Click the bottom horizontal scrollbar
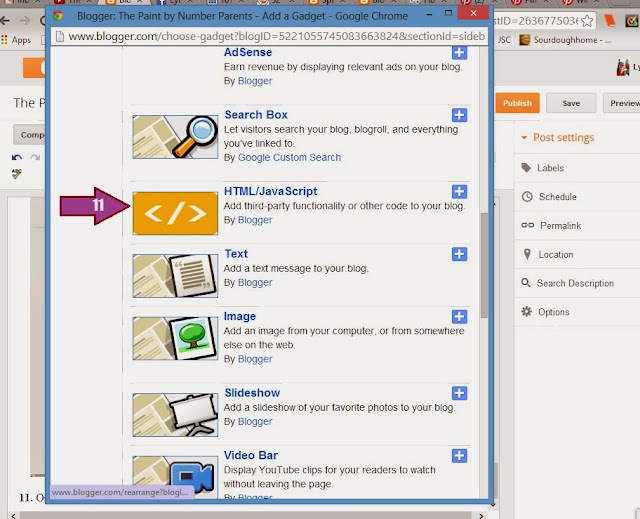Screen dimensions: 640x519 pyautogui.click(x=247, y=516)
